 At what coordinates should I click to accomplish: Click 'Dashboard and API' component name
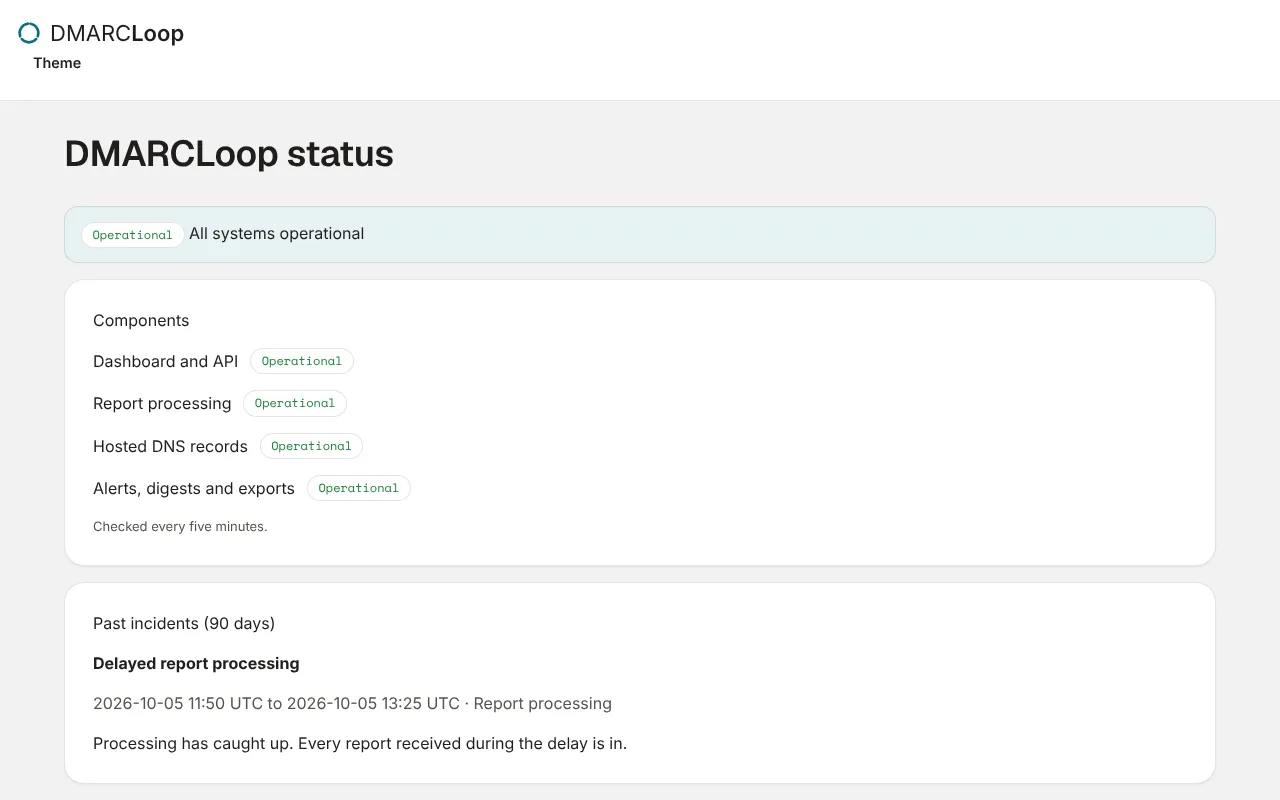(x=166, y=362)
